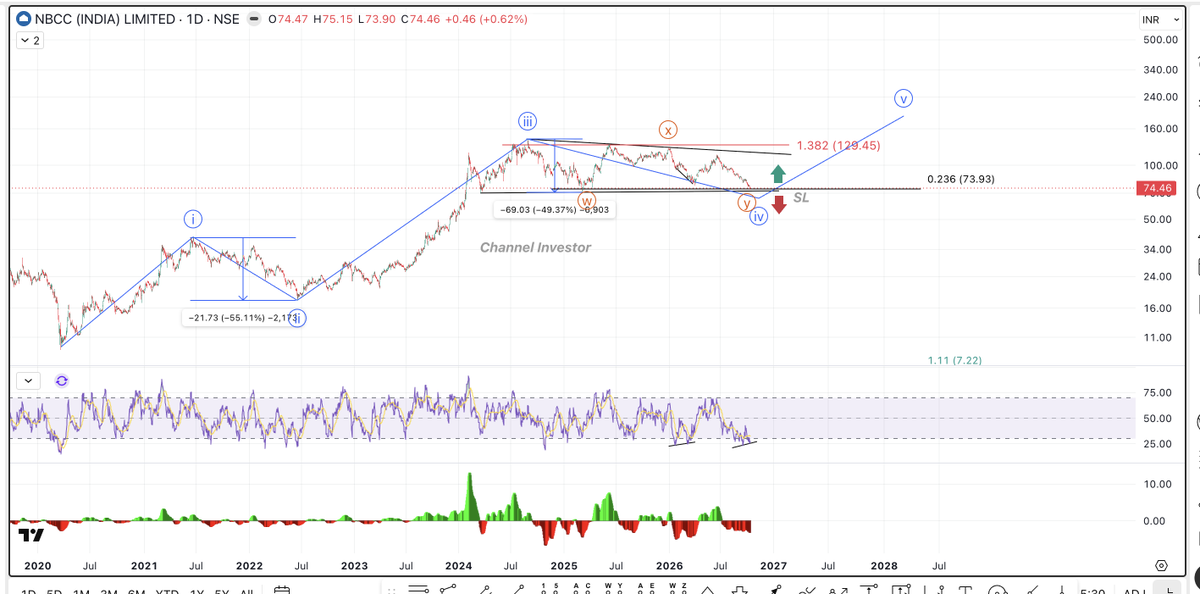Click the 2028 time axis label
This screenshot has width=1200, height=594.
[884, 566]
